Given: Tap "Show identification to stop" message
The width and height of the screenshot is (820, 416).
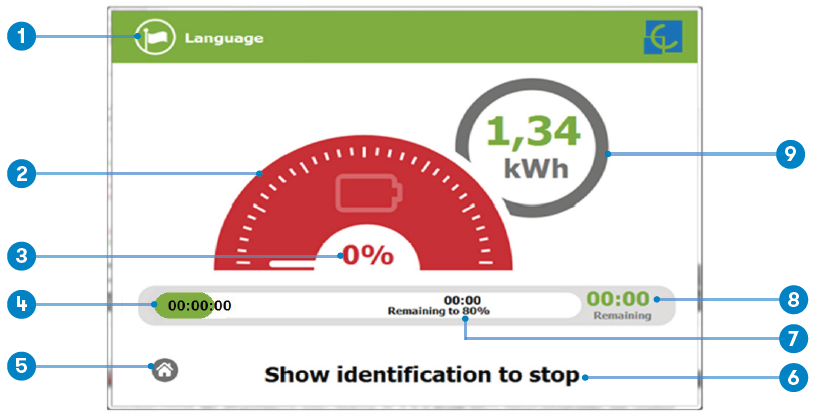Looking at the screenshot, I should 422,376.
